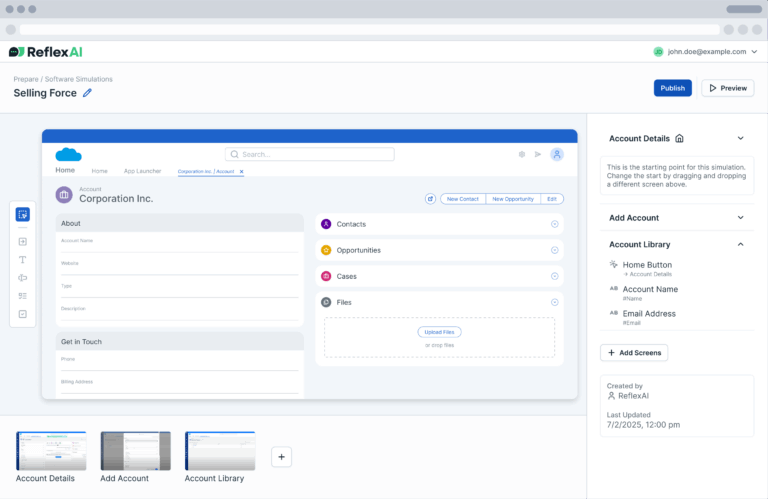Click the Salesforce cloud logo
768x499 pixels.
pos(68,154)
